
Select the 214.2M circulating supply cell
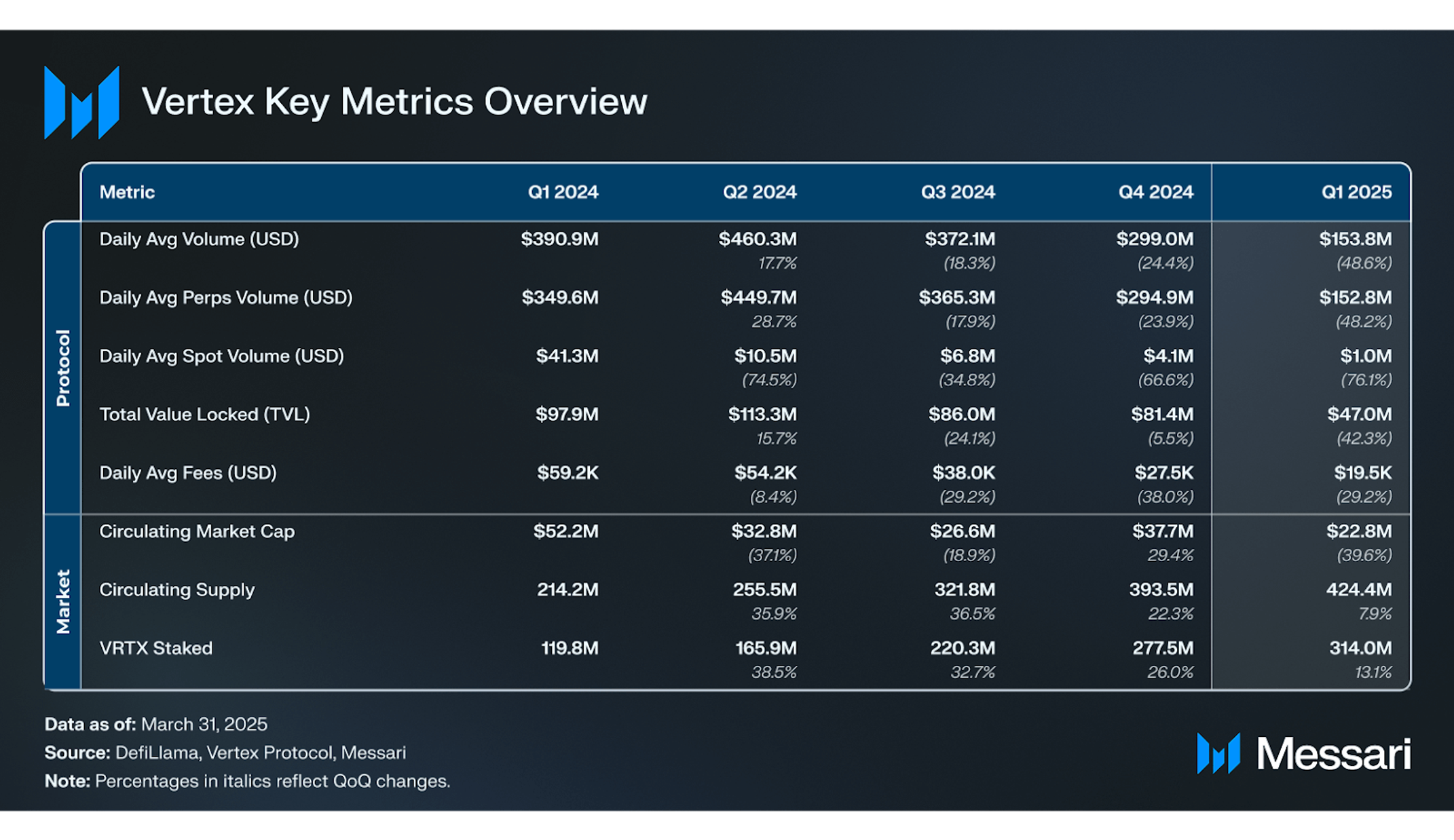567,589
